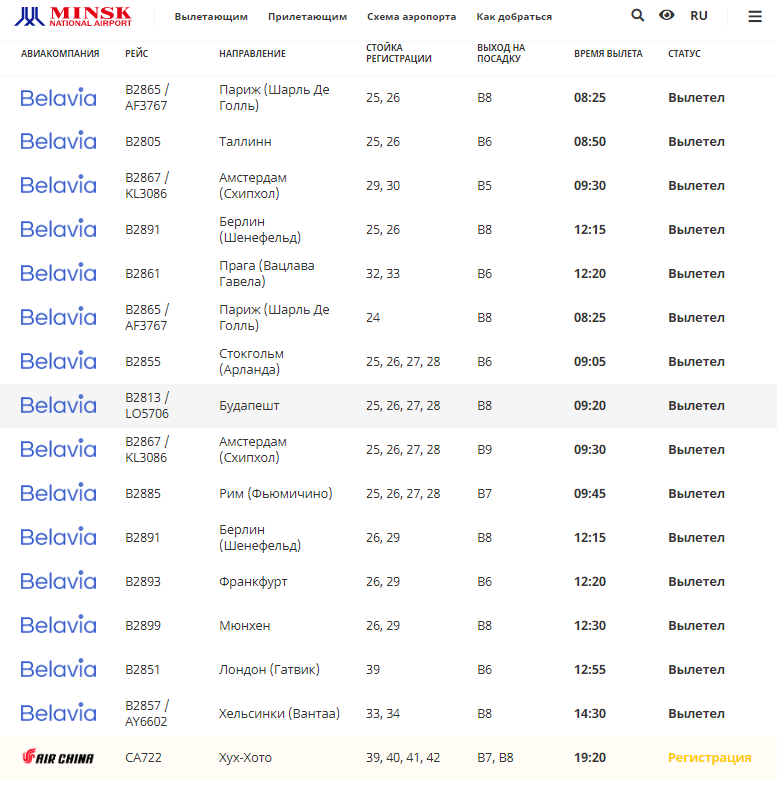Screen dimensions: 777x785
Task: Click Belavia logo on Budapest flight row
Action: tap(58, 406)
